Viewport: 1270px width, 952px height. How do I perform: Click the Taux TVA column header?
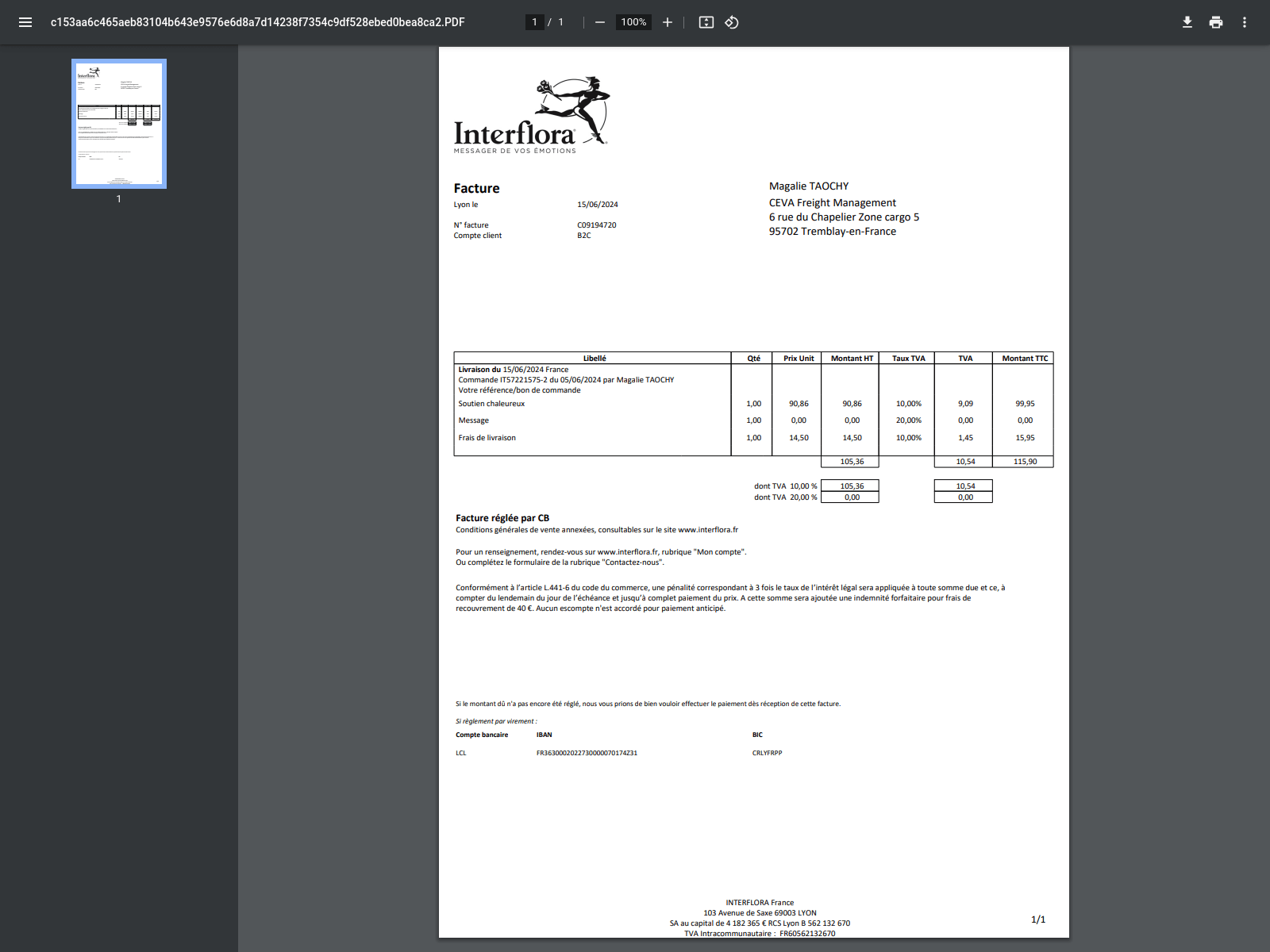[909, 359]
